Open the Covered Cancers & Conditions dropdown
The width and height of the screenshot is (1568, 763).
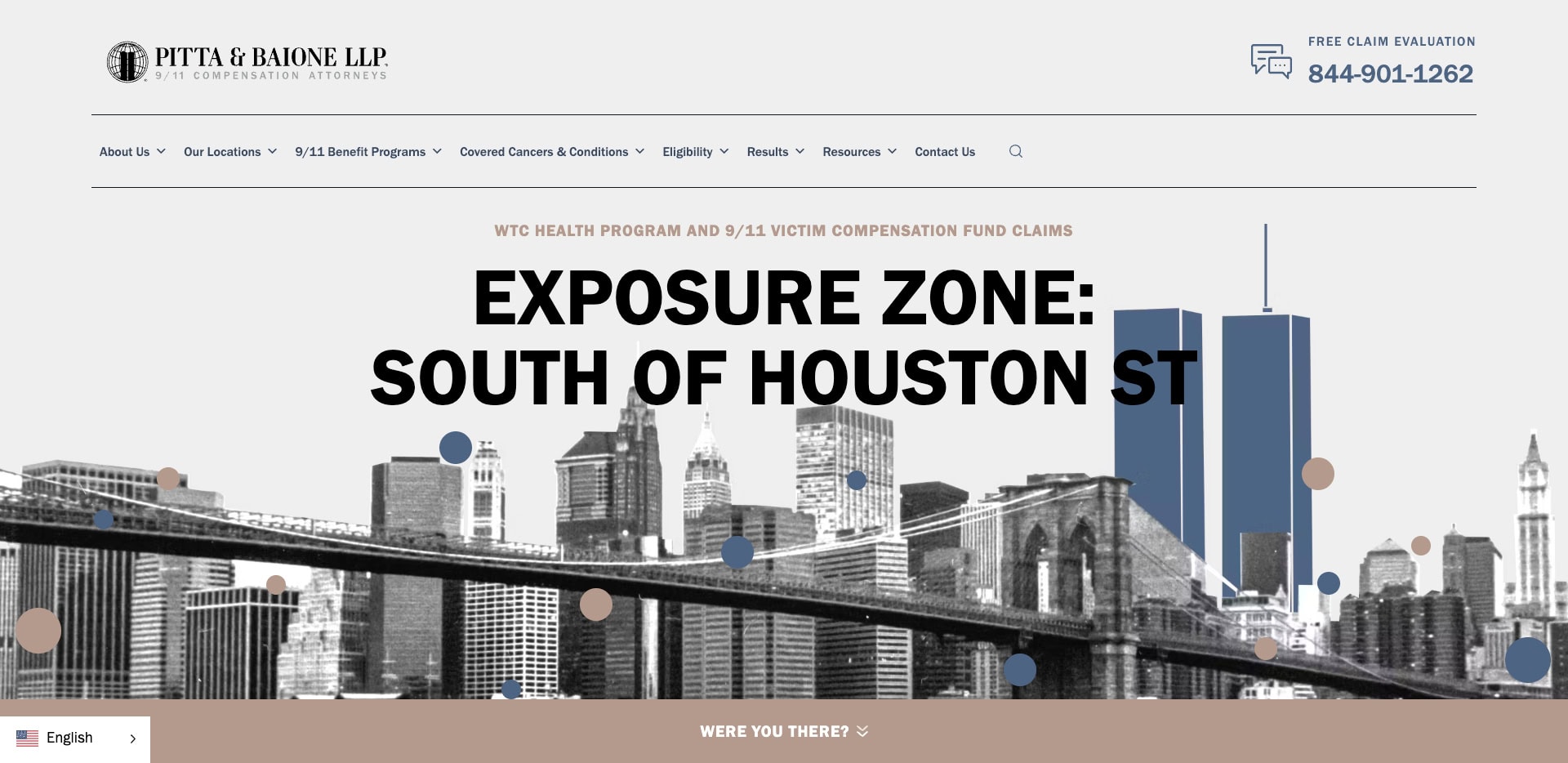tap(545, 152)
